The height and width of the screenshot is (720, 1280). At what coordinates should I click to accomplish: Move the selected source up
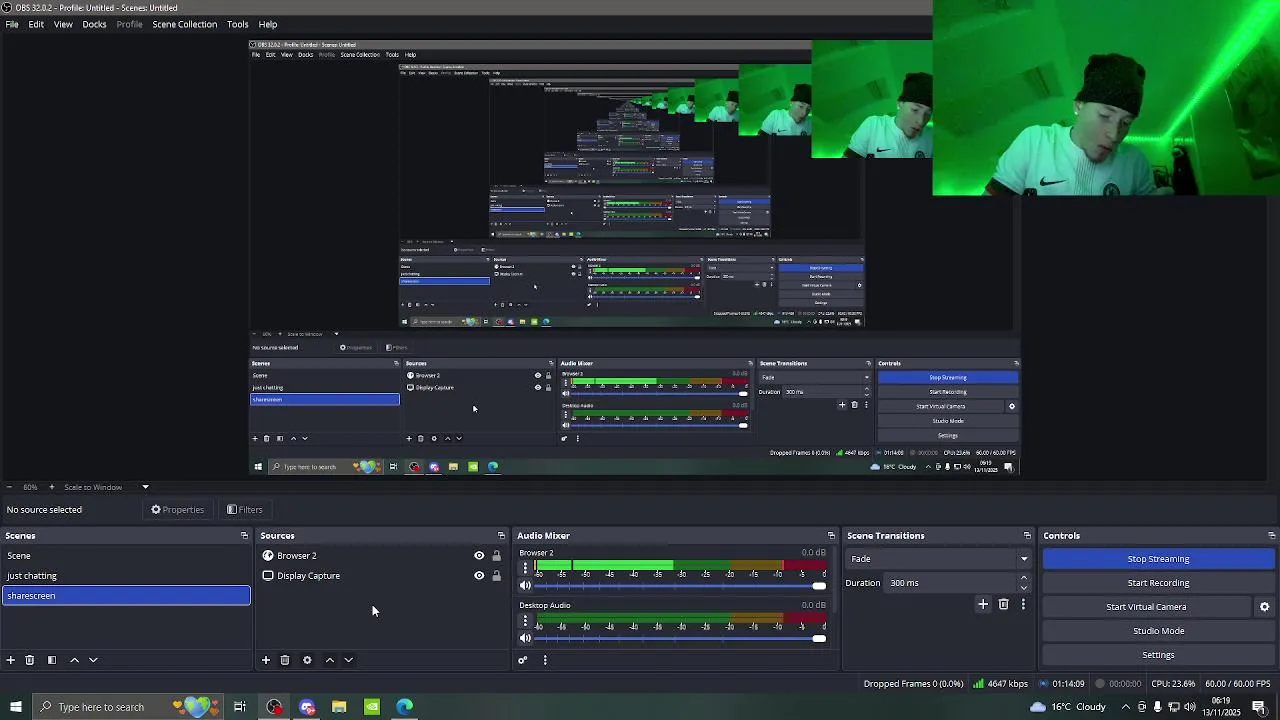point(330,660)
